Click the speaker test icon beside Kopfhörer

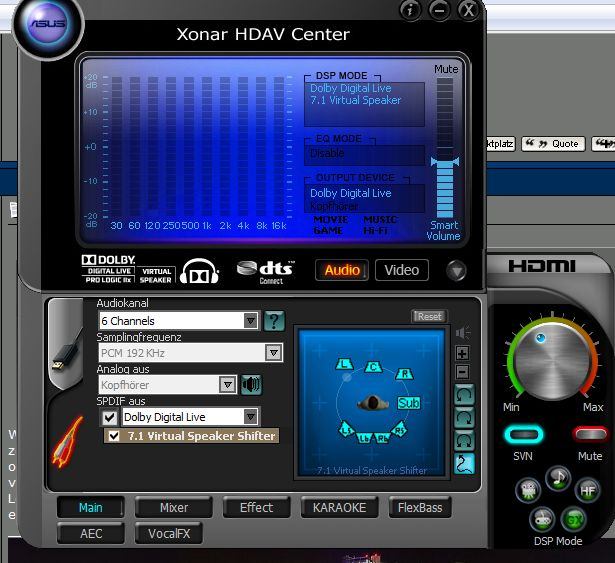(x=251, y=384)
